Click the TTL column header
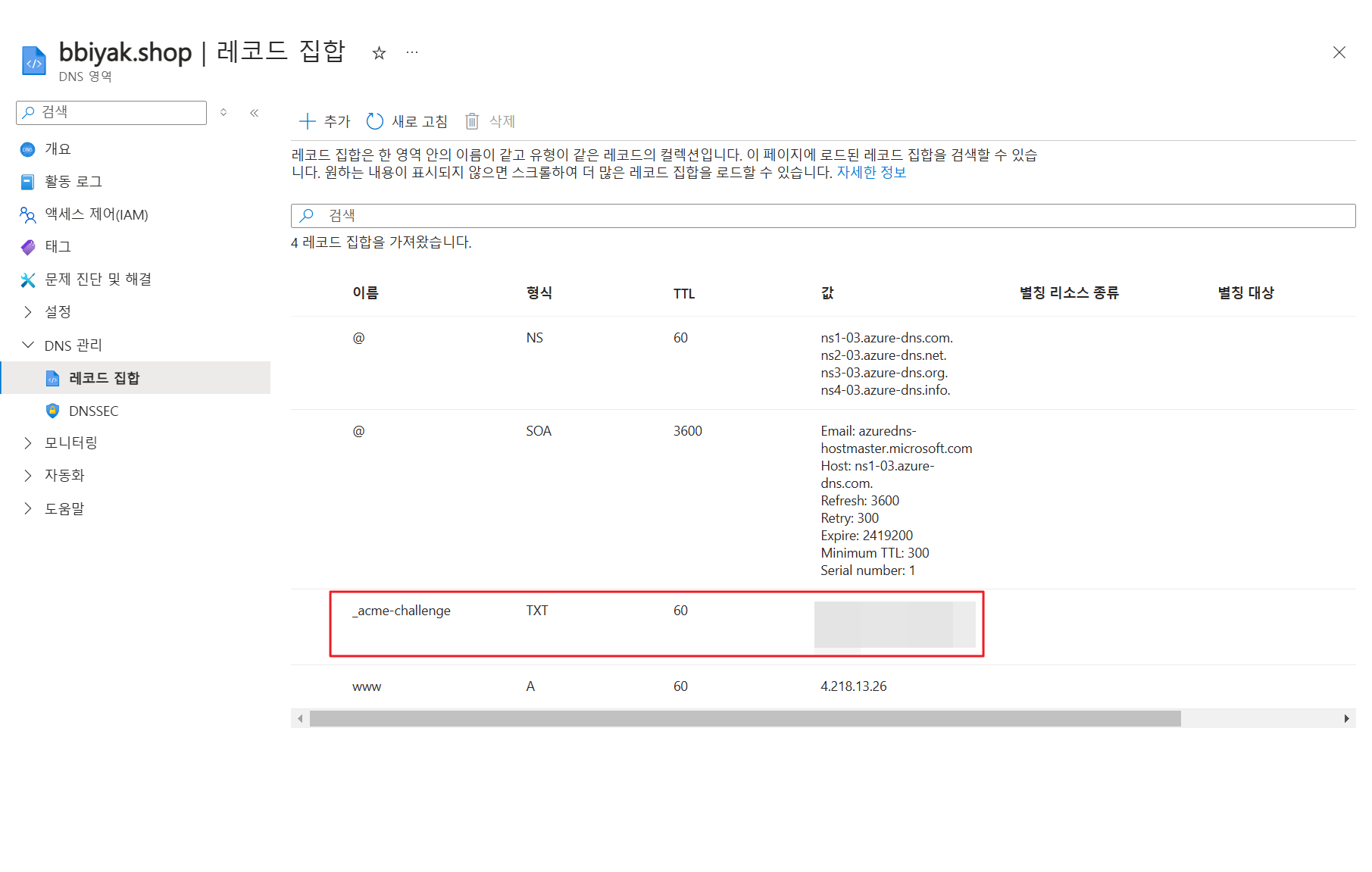This screenshot has height=872, width=1372. [x=684, y=293]
